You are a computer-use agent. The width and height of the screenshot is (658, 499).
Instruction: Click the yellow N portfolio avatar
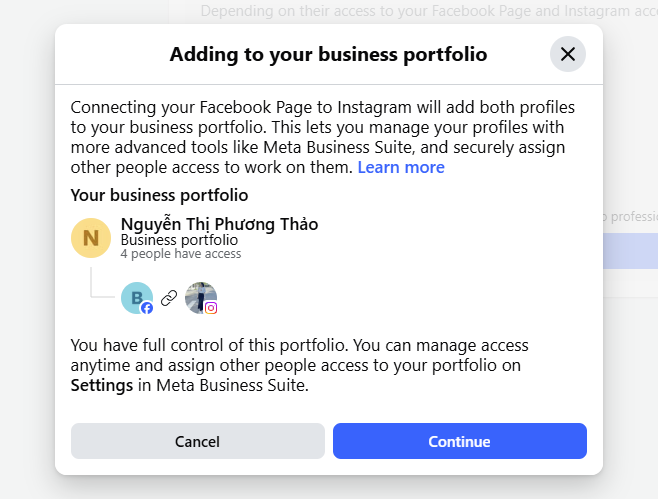click(91, 238)
